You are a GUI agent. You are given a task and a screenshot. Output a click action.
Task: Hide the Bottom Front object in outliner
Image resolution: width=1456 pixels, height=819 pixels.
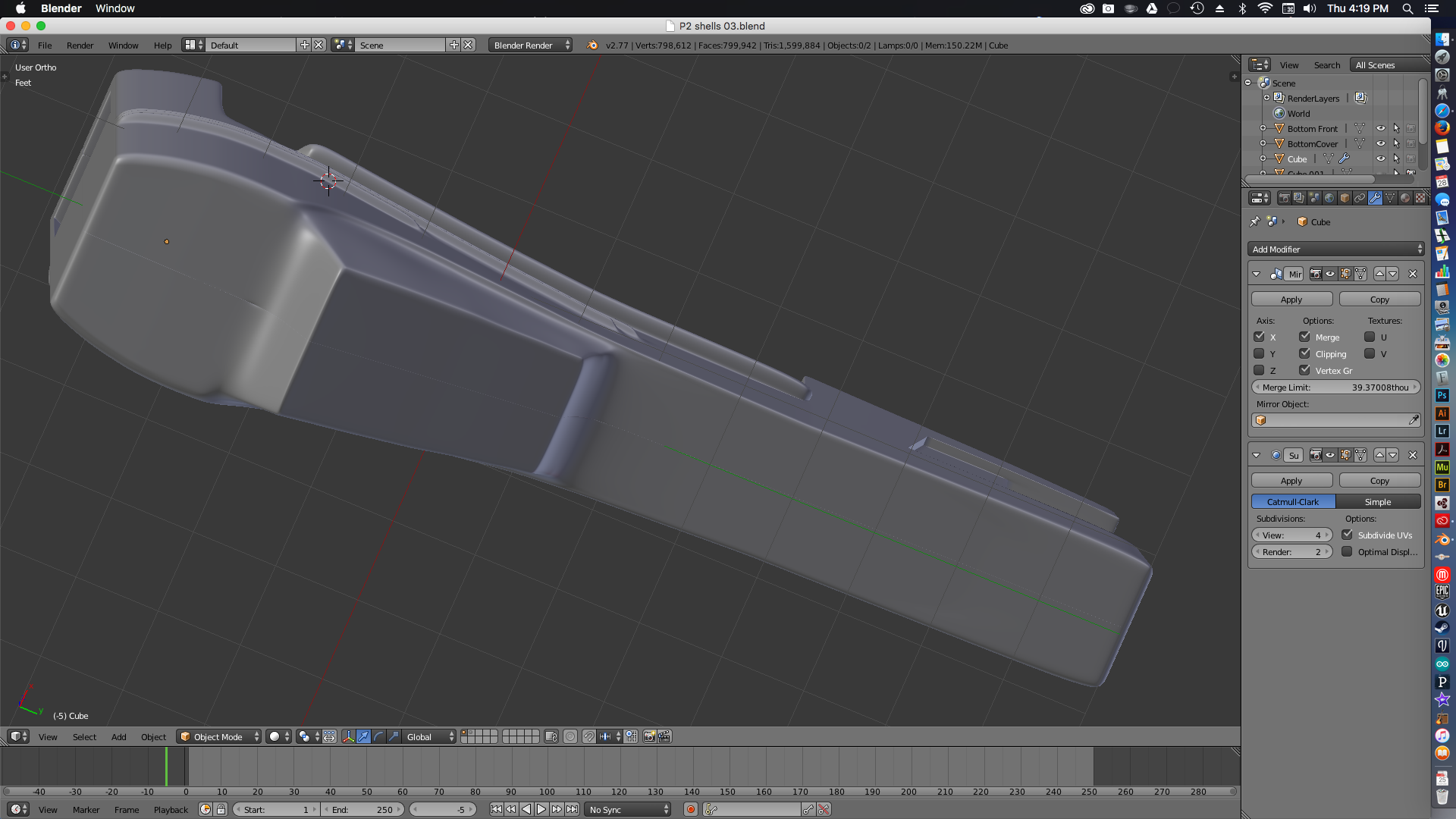point(1381,128)
